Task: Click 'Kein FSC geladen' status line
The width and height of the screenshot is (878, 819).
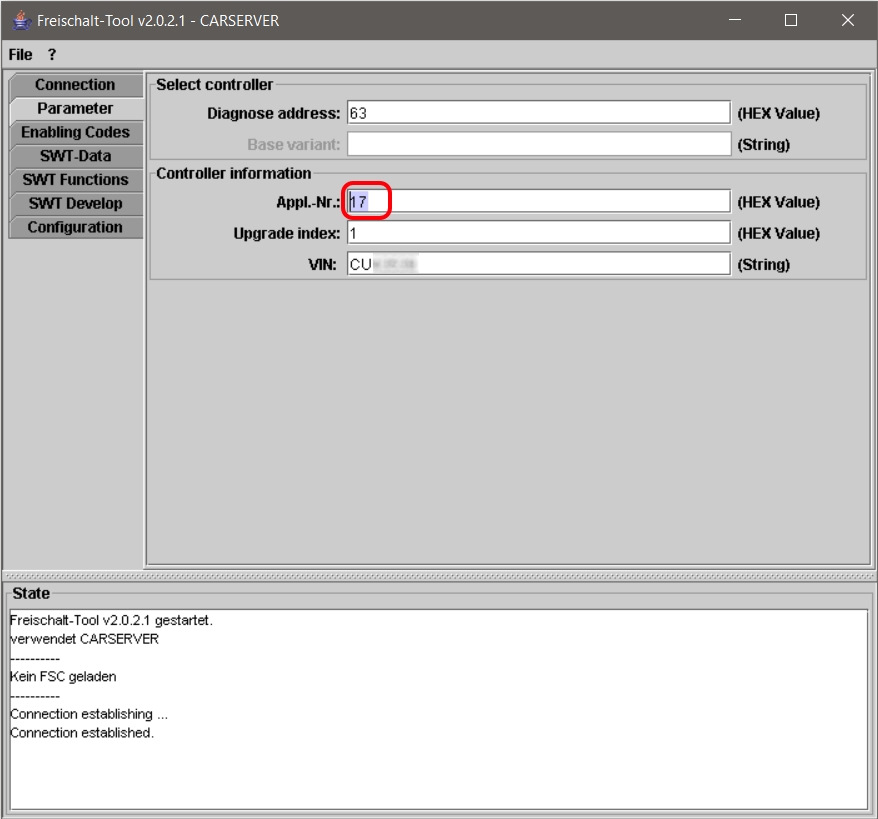Action: point(63,677)
